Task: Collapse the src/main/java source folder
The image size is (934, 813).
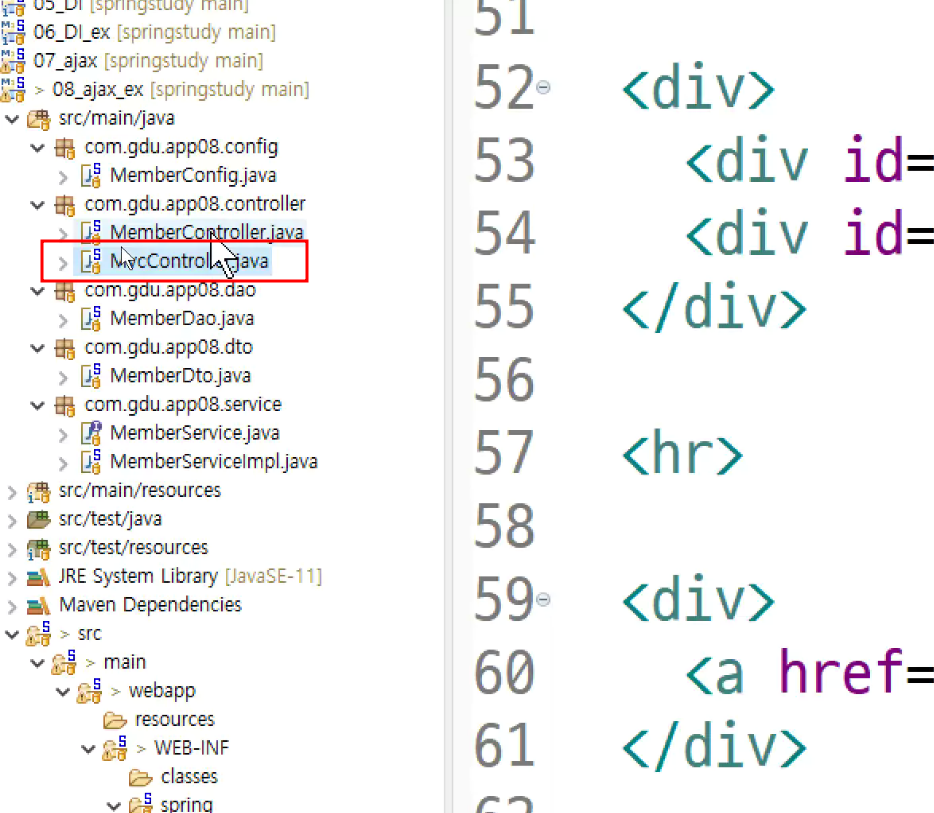Action: click(x=12, y=119)
